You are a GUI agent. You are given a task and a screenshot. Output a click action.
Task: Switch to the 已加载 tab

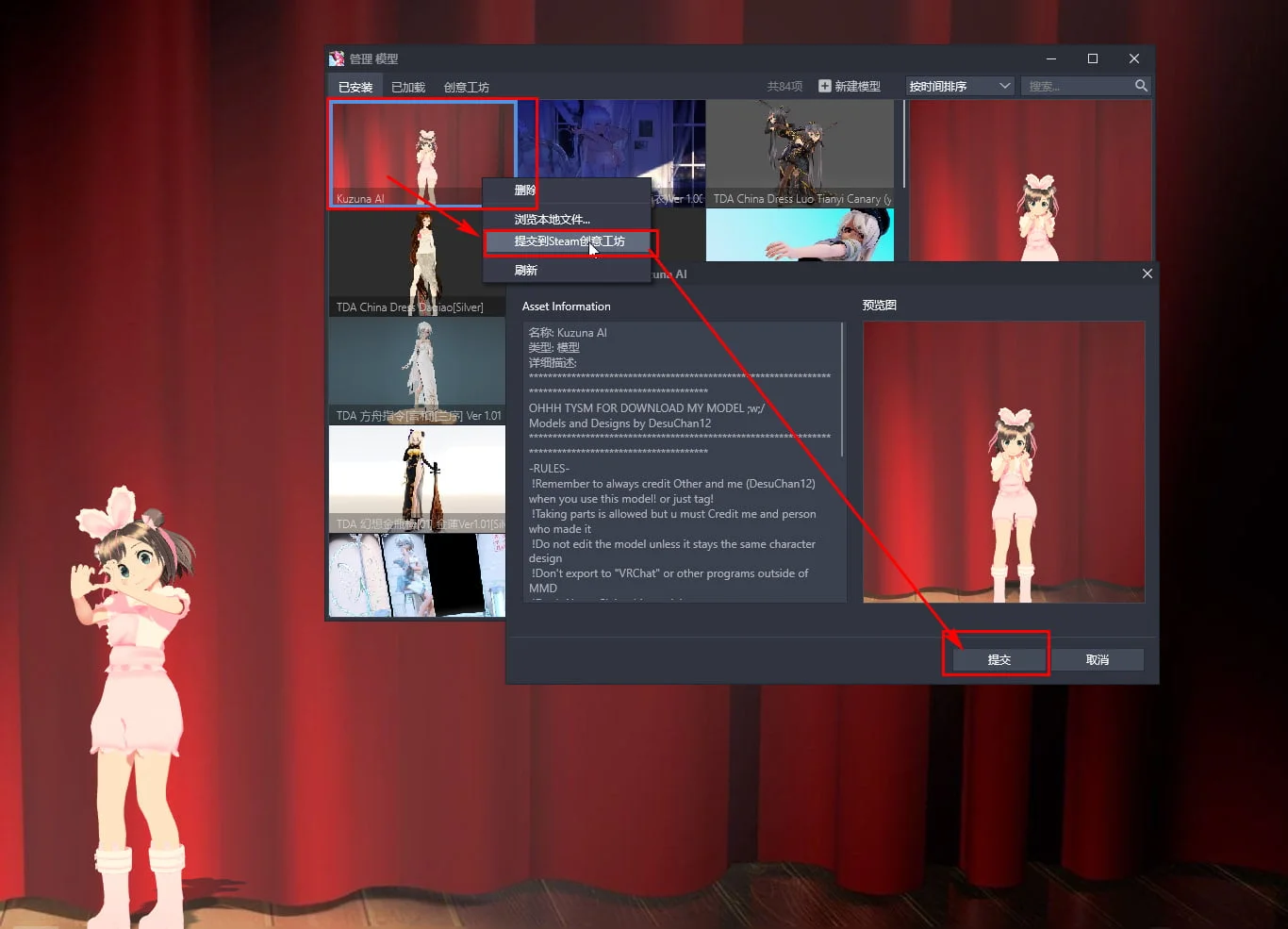click(408, 87)
